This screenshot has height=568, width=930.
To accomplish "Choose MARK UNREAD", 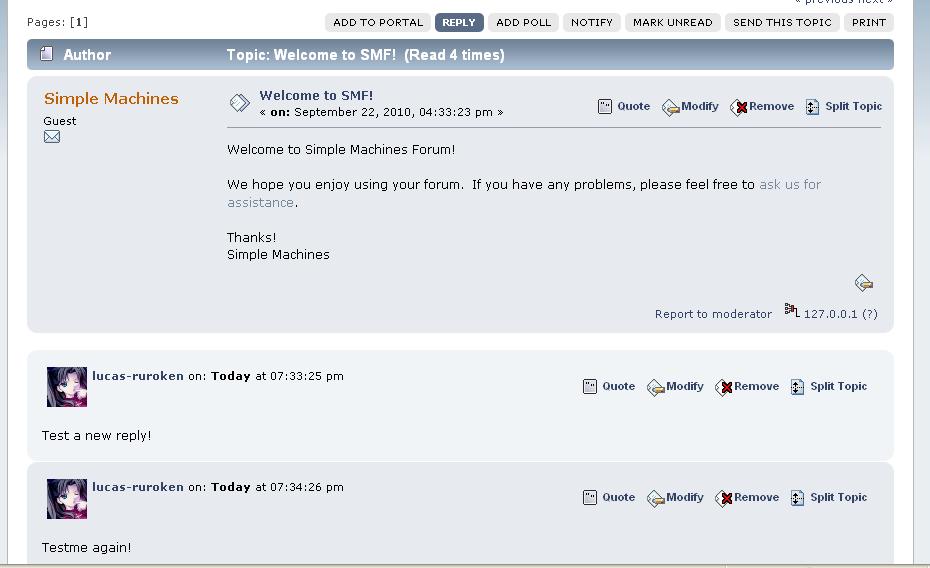I will pyautogui.click(x=673, y=23).
